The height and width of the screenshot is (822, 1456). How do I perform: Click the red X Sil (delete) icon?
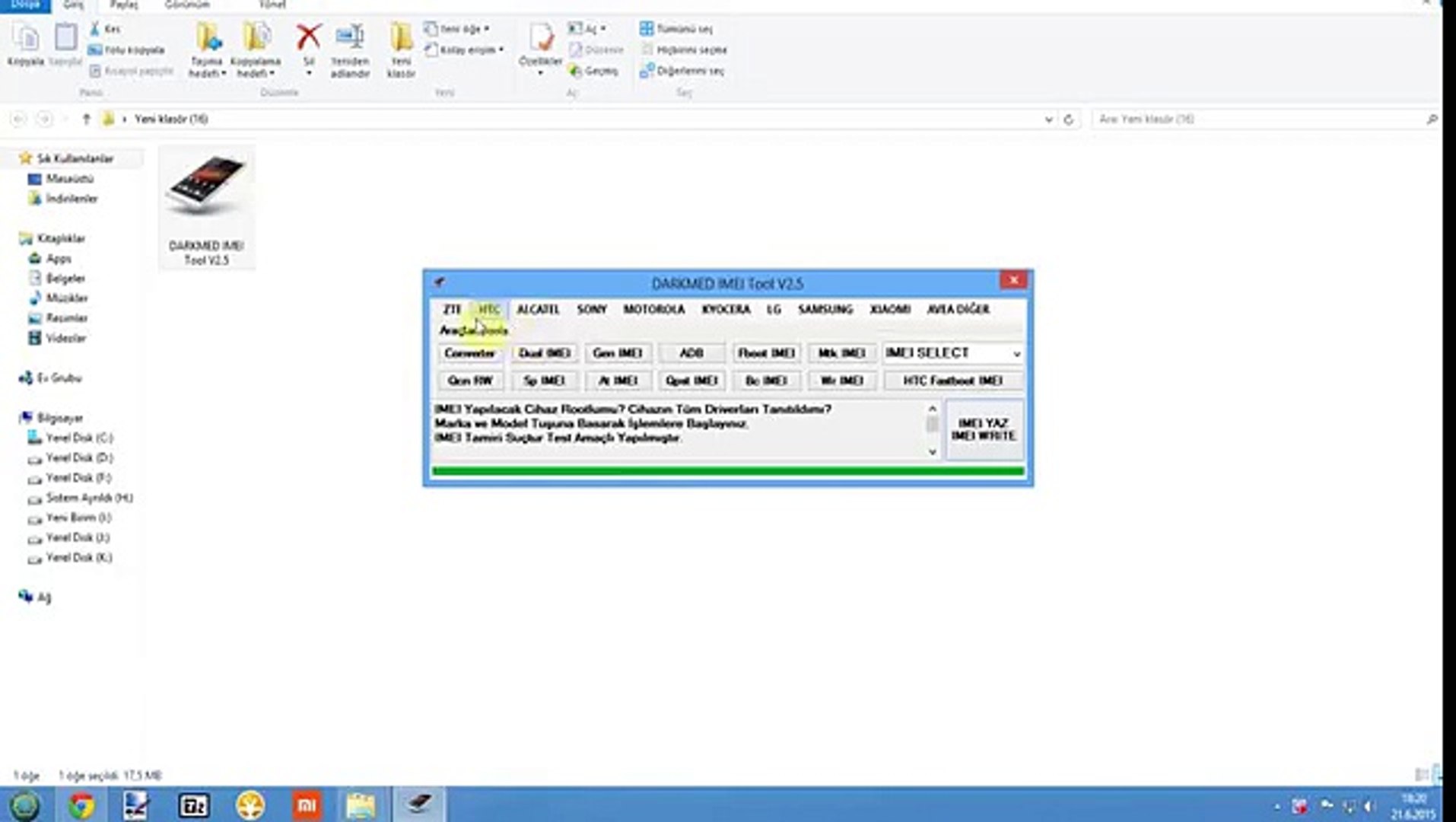pos(308,38)
